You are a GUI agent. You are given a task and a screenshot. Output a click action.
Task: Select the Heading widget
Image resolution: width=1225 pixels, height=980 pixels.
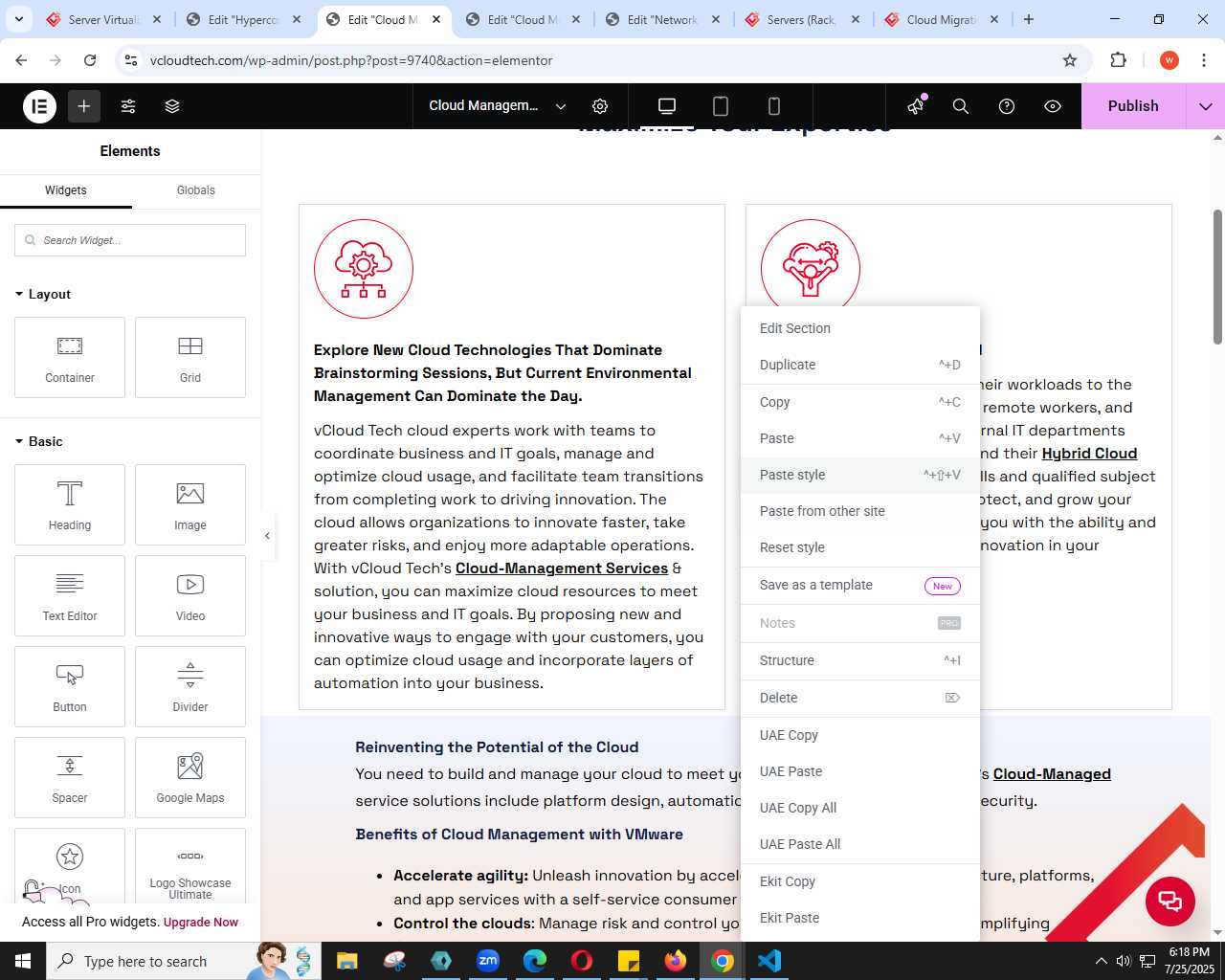70,505
